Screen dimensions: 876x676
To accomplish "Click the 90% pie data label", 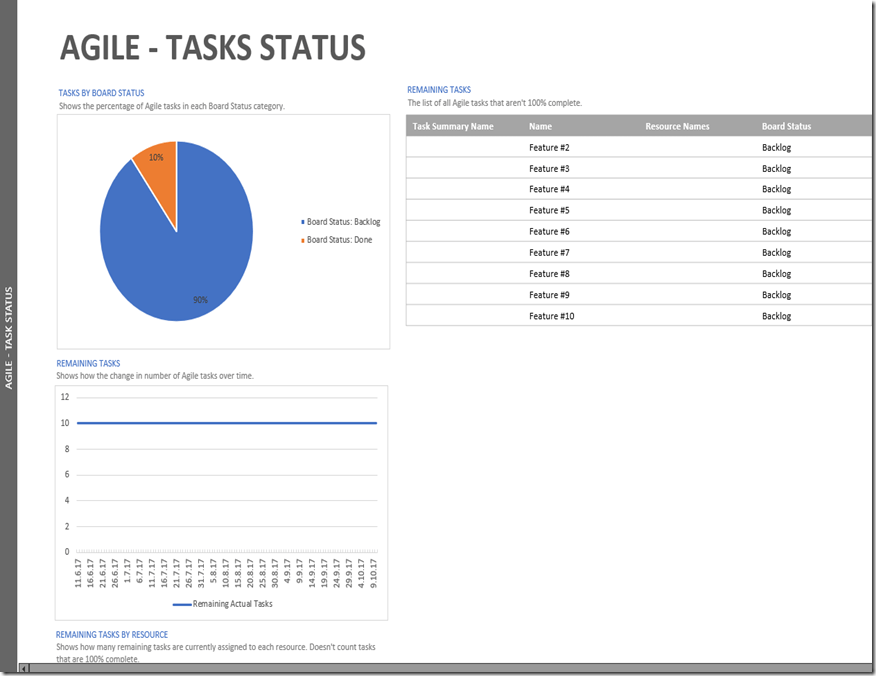I will coord(200,300).
